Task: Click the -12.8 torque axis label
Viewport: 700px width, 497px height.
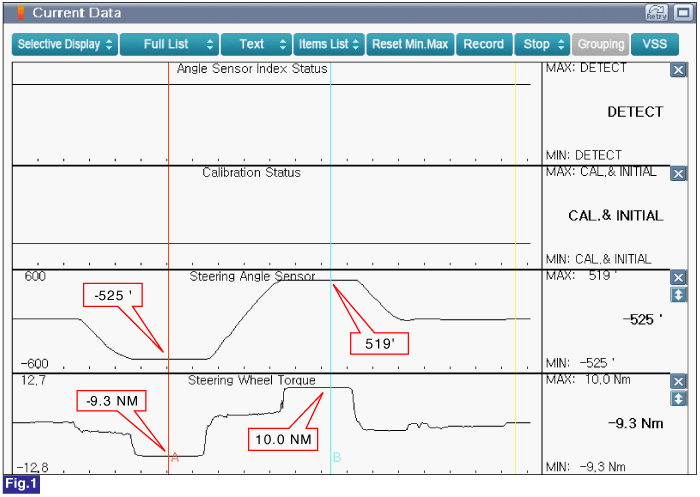Action: [x=33, y=468]
